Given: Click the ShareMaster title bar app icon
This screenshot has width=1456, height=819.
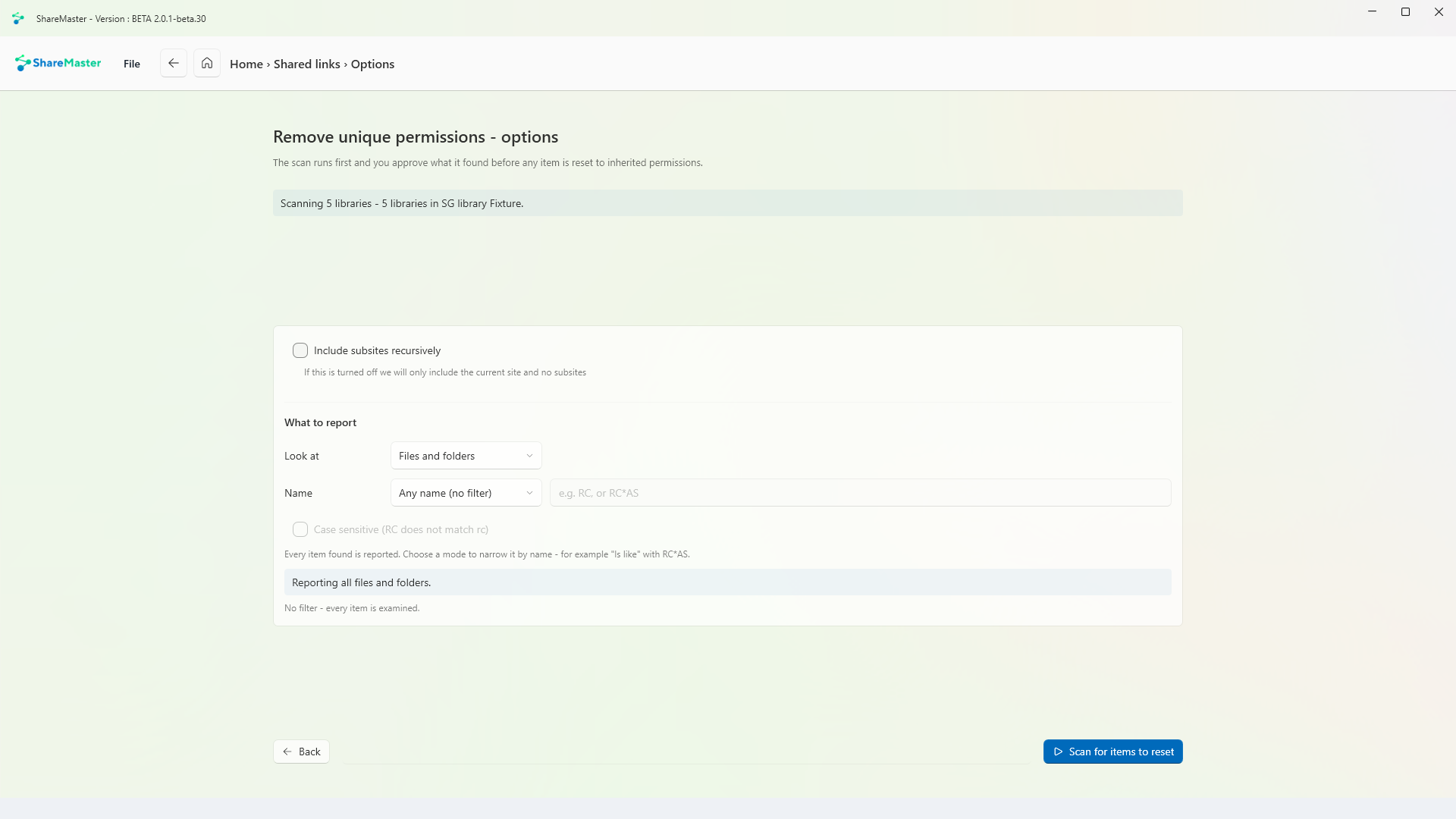Looking at the screenshot, I should point(18,18).
